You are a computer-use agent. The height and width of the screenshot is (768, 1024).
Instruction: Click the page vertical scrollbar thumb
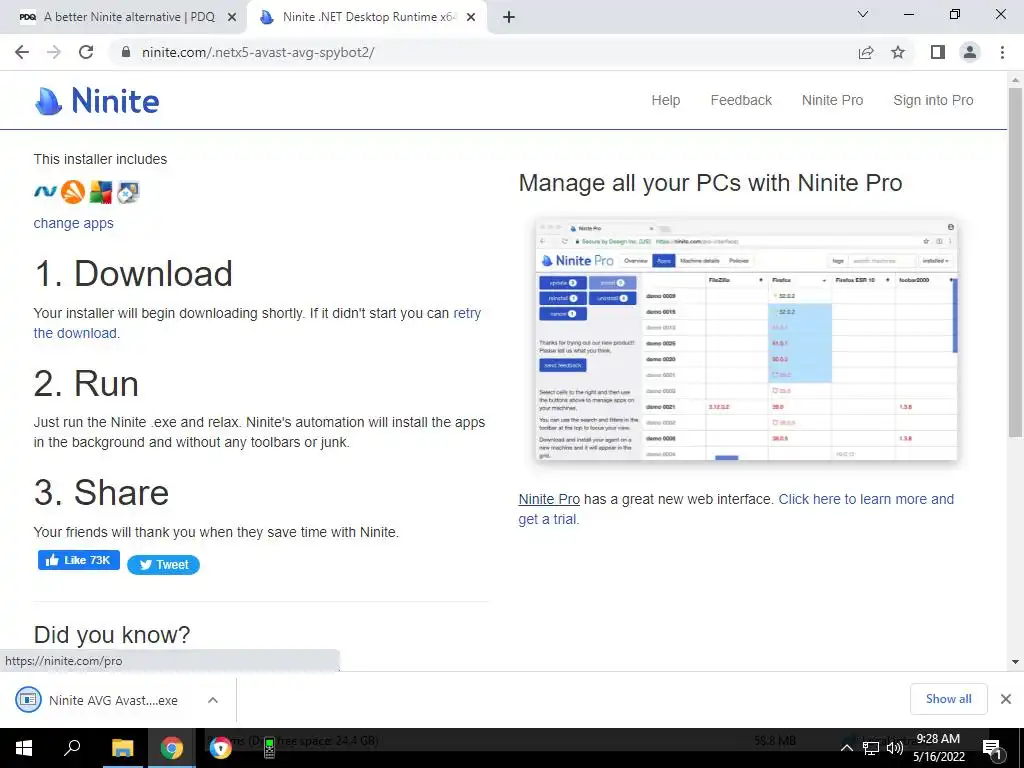[1015, 261]
